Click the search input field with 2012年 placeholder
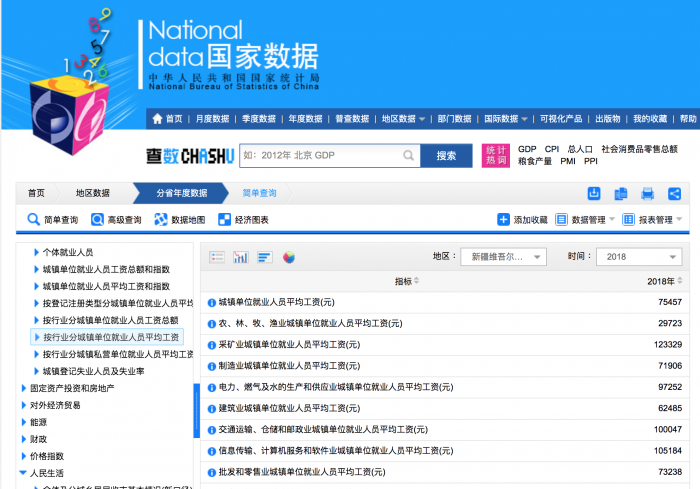This screenshot has height=489, width=700. 329,156
